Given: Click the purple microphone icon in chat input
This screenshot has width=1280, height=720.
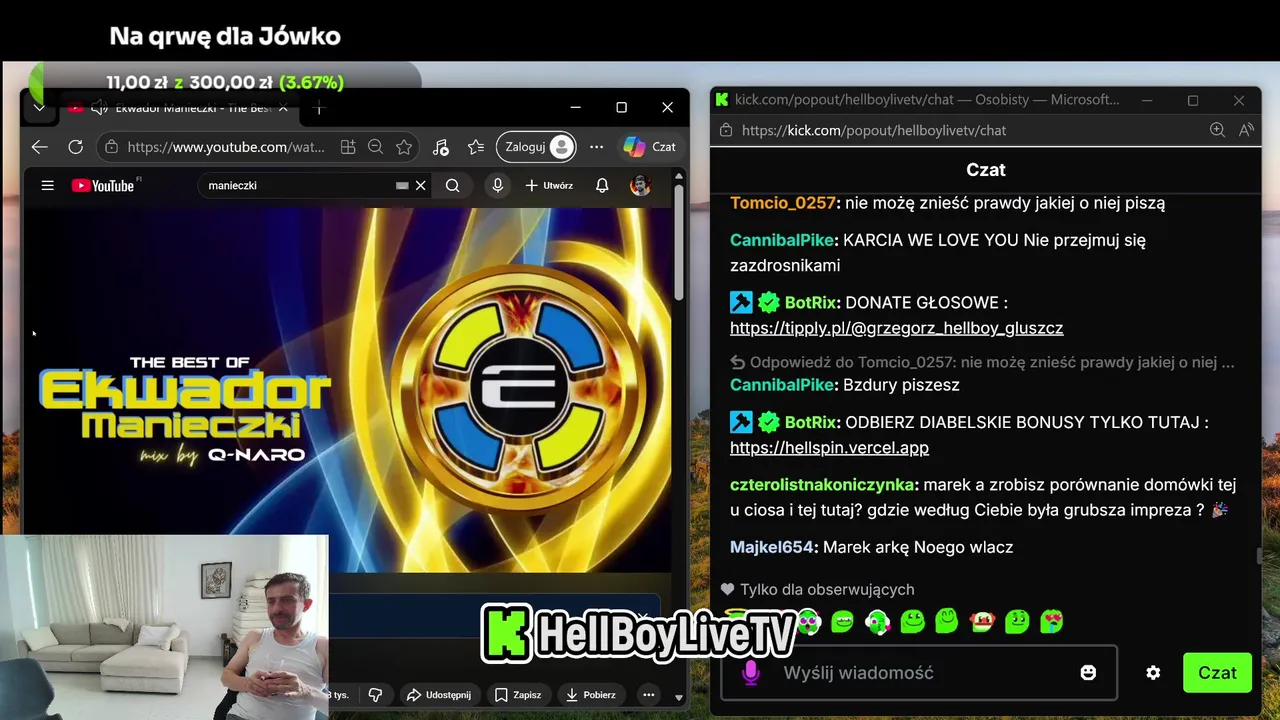Looking at the screenshot, I should [751, 673].
